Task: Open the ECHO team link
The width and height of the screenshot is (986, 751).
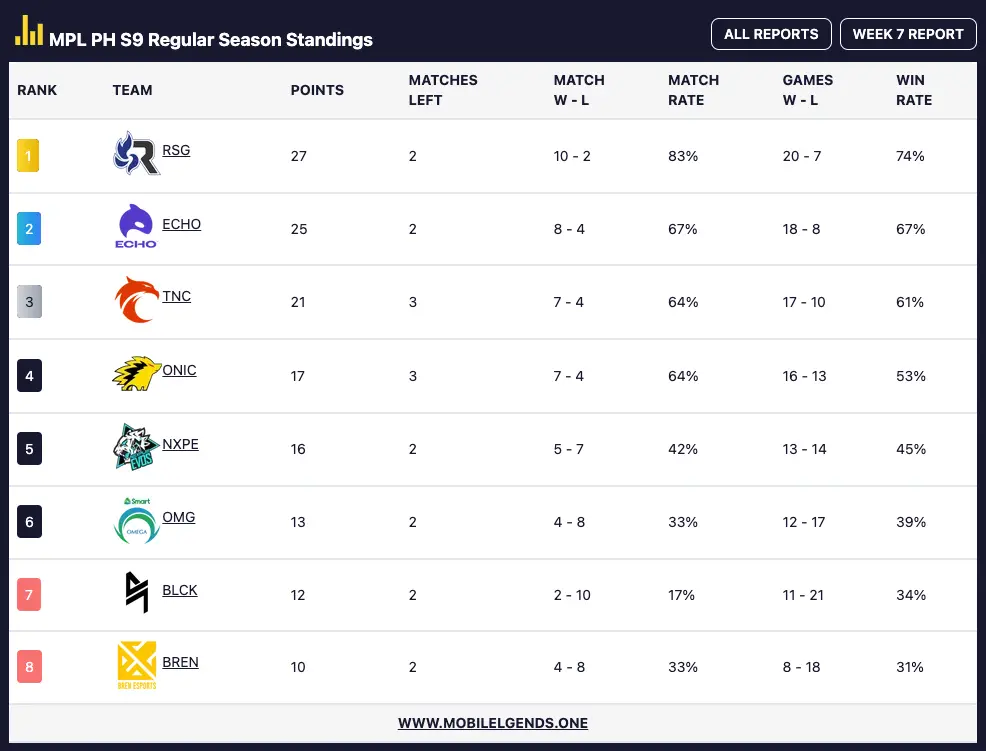Action: [x=182, y=224]
